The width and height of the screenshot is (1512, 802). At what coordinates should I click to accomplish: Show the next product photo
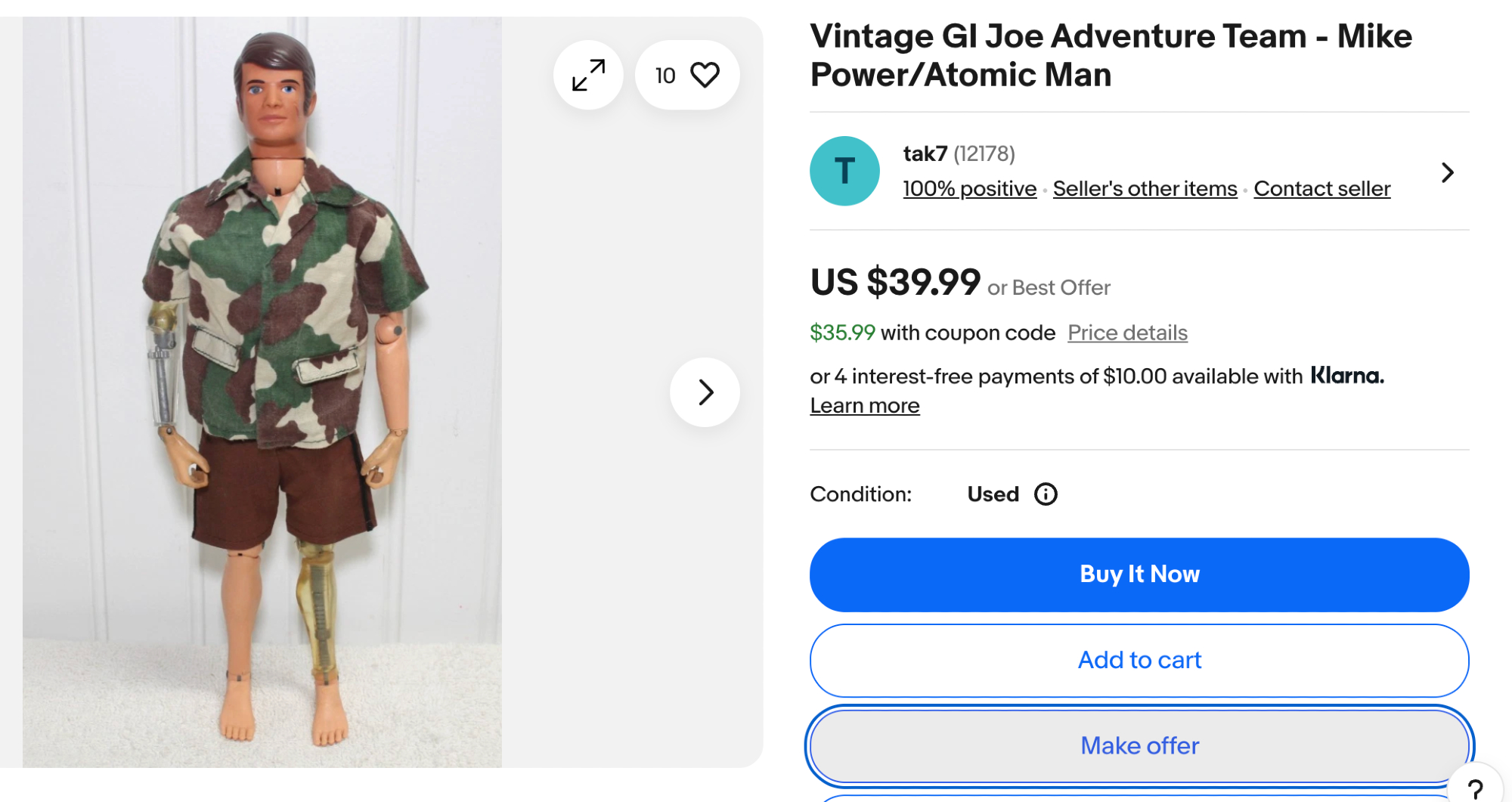(705, 392)
